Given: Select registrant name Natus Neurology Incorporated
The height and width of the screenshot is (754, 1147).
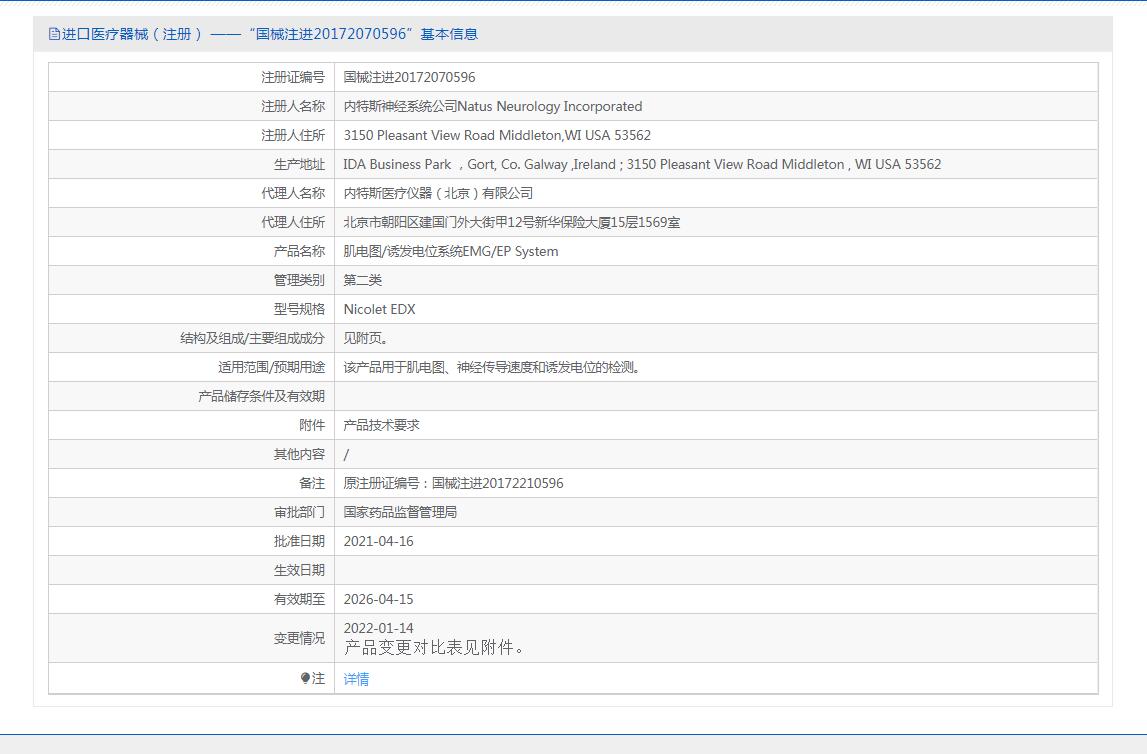Looking at the screenshot, I should tap(549, 106).
